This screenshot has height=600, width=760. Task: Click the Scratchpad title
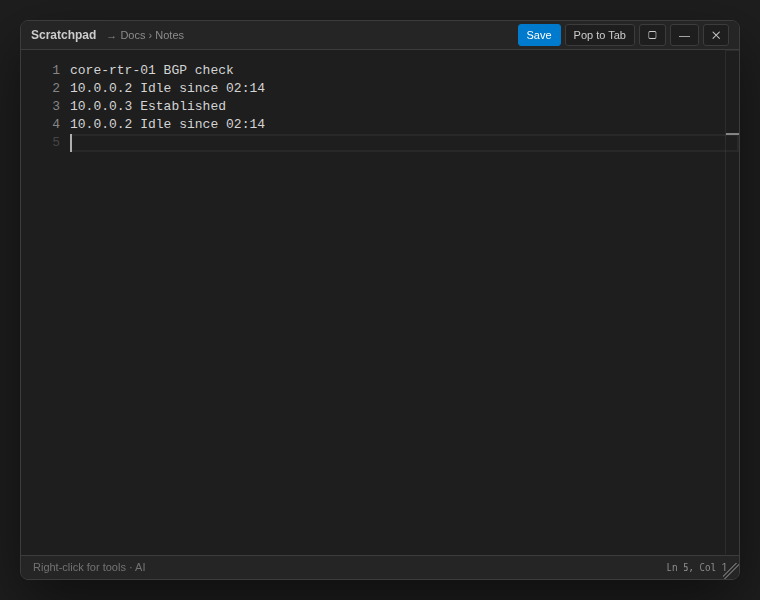[63, 35]
